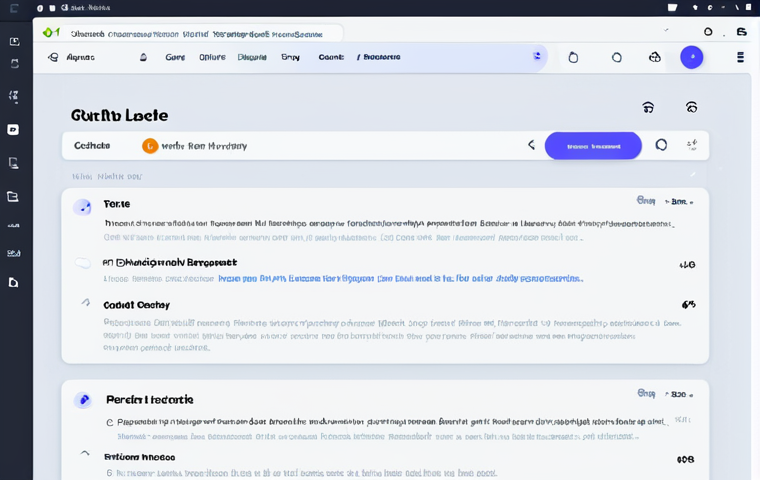
Task: Select the "Dioqnie" tab in the toolbar
Action: tap(251, 58)
